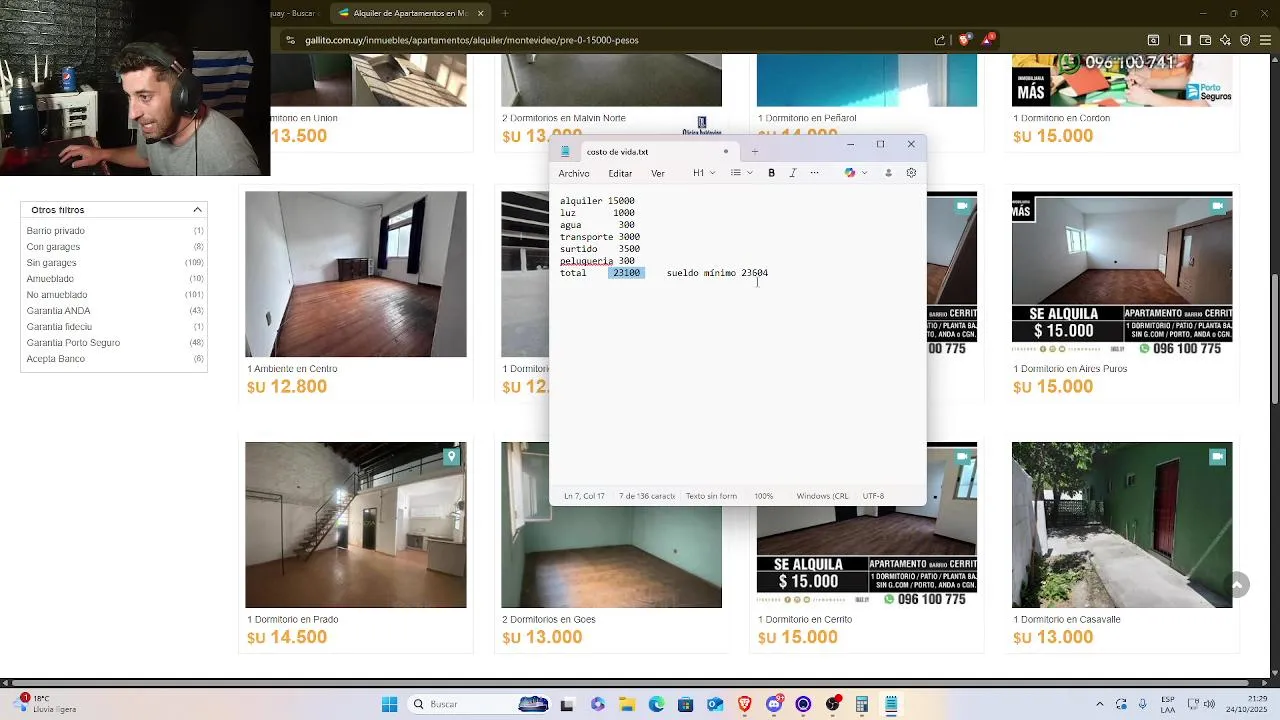This screenshot has width=1280, height=720.
Task: Click the scroll-to-top arrow button on page
Action: pos(1237,585)
